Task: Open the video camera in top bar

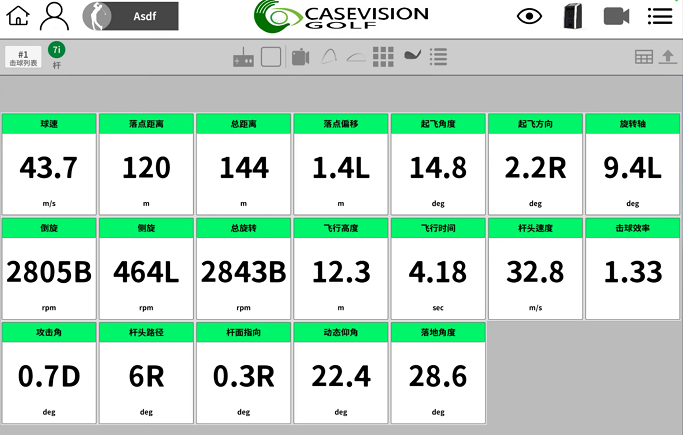Action: pos(616,16)
